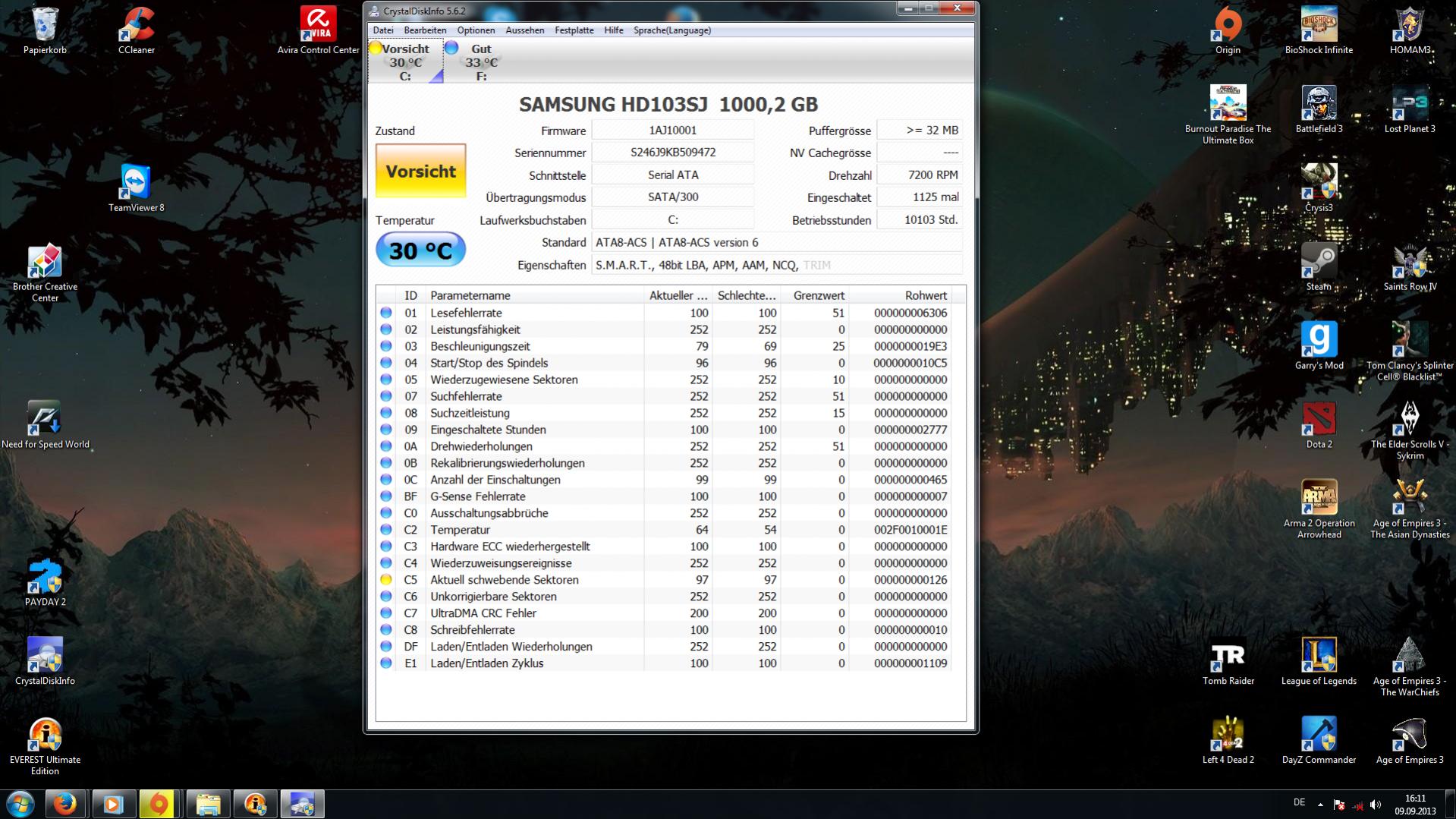Select the Garry's Mod icon
Viewport: 1456px width, 819px height.
pos(1319,345)
